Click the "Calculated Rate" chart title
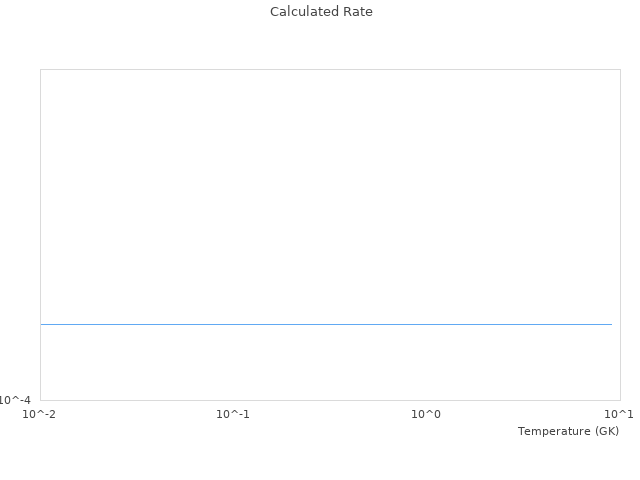The image size is (640, 480). click(321, 12)
